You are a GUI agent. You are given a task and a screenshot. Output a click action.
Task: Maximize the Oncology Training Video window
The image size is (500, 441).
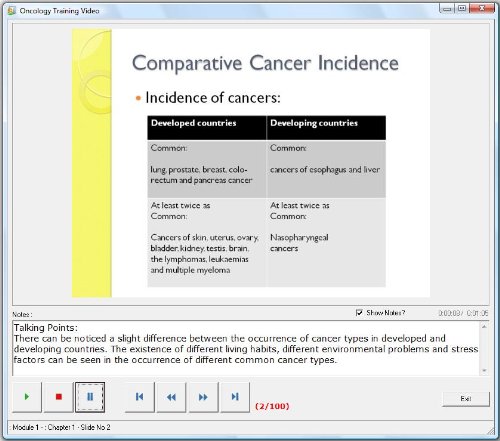click(x=462, y=9)
